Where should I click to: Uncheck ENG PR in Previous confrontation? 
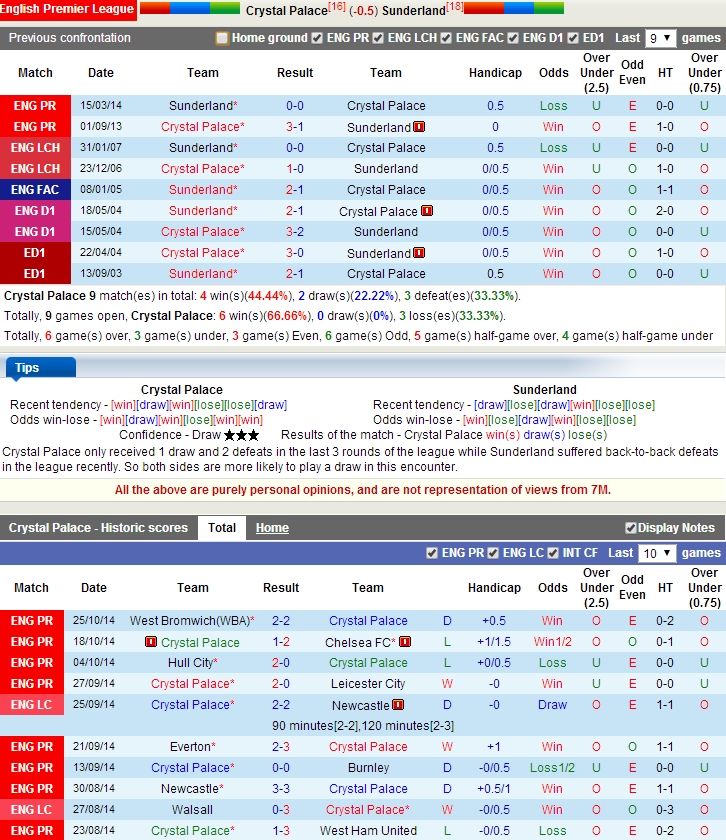coord(317,38)
